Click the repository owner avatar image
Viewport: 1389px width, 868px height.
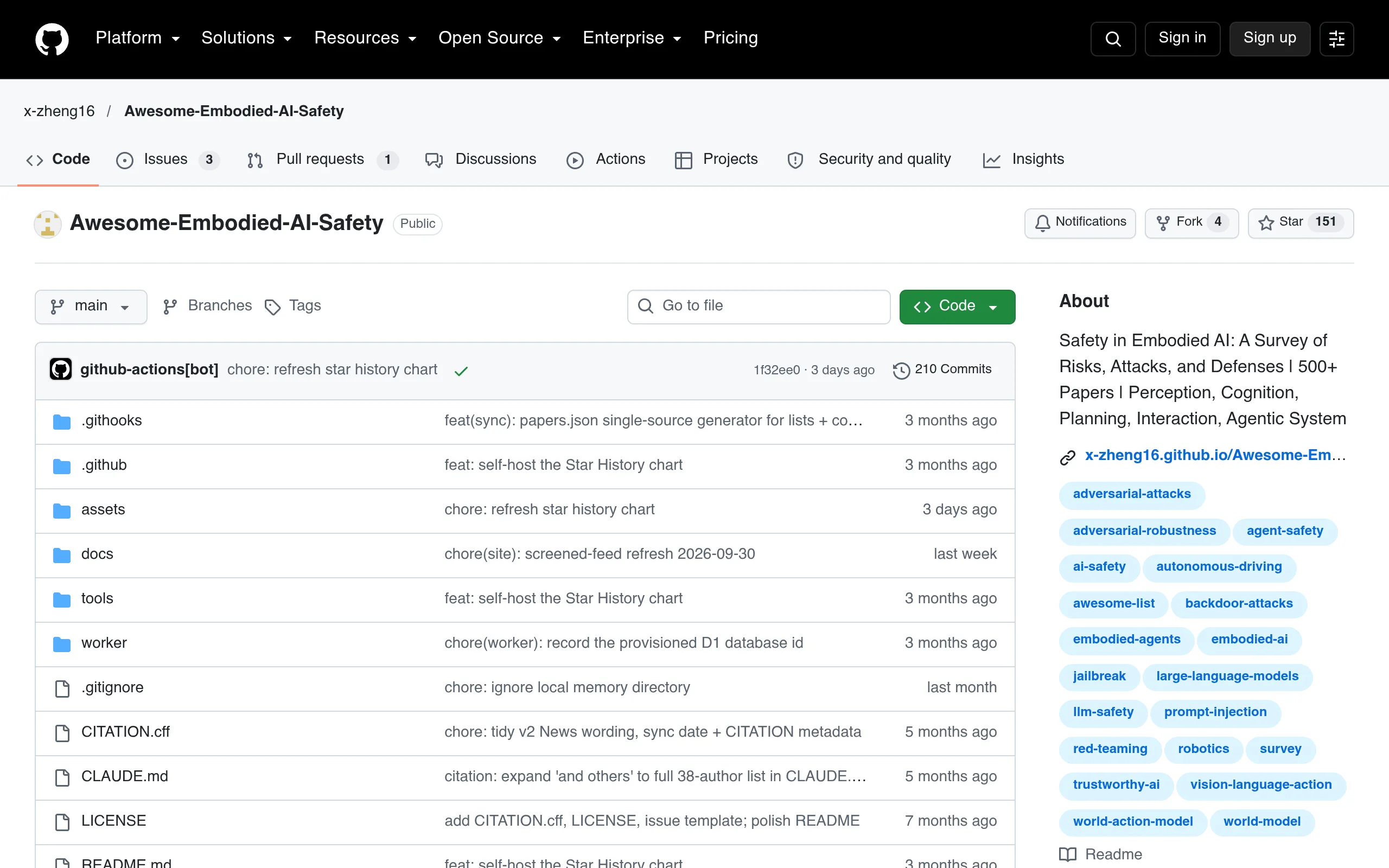(48, 224)
